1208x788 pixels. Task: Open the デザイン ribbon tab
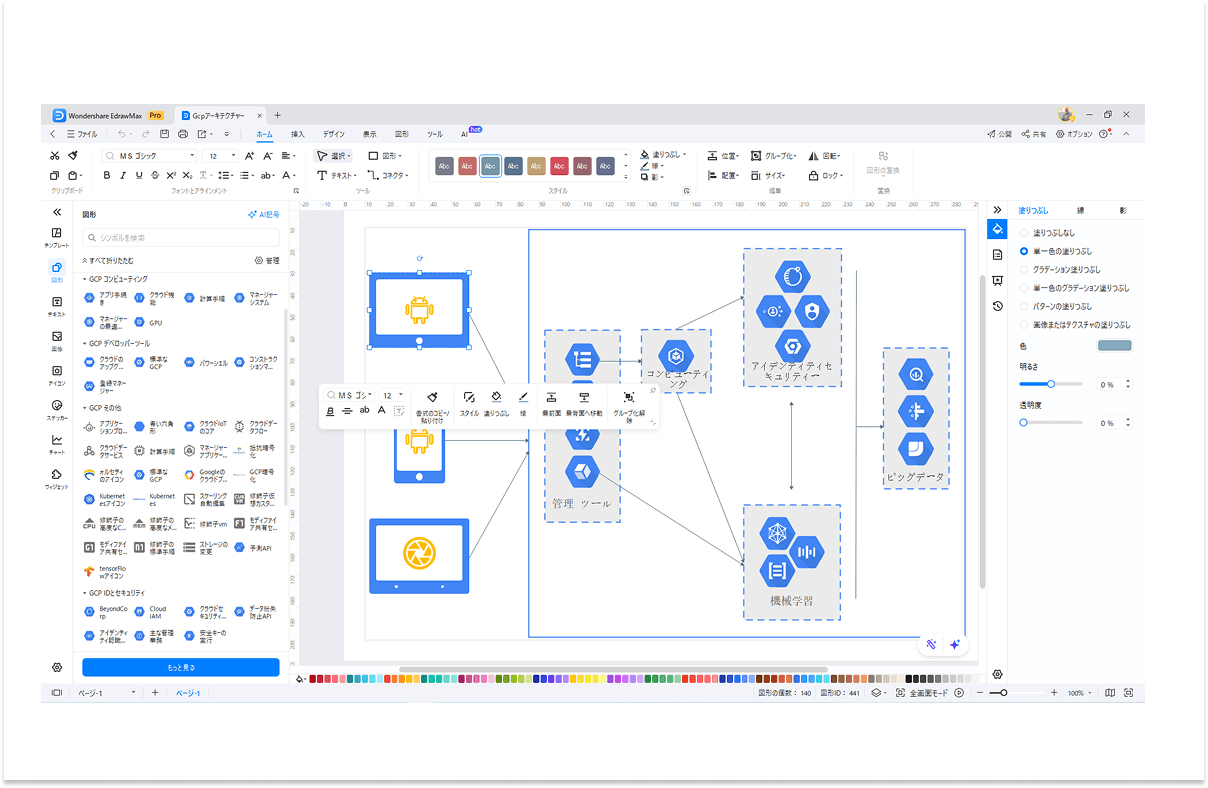(333, 134)
